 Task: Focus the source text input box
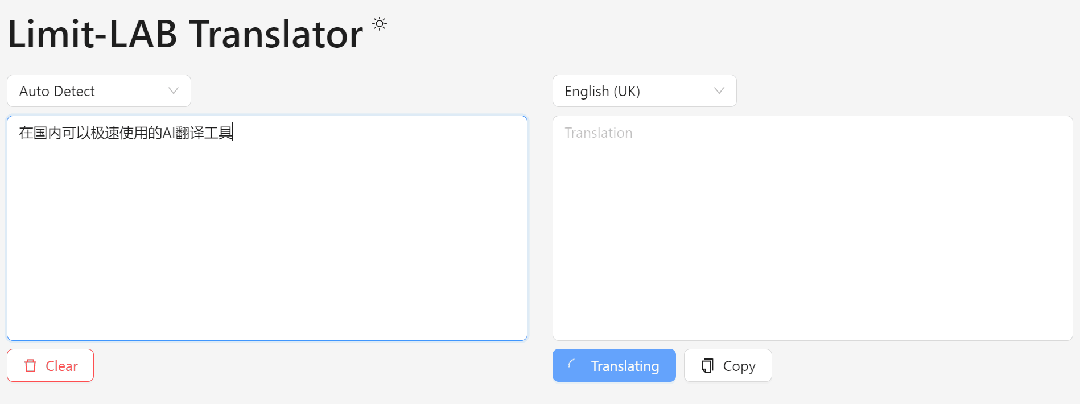266,240
